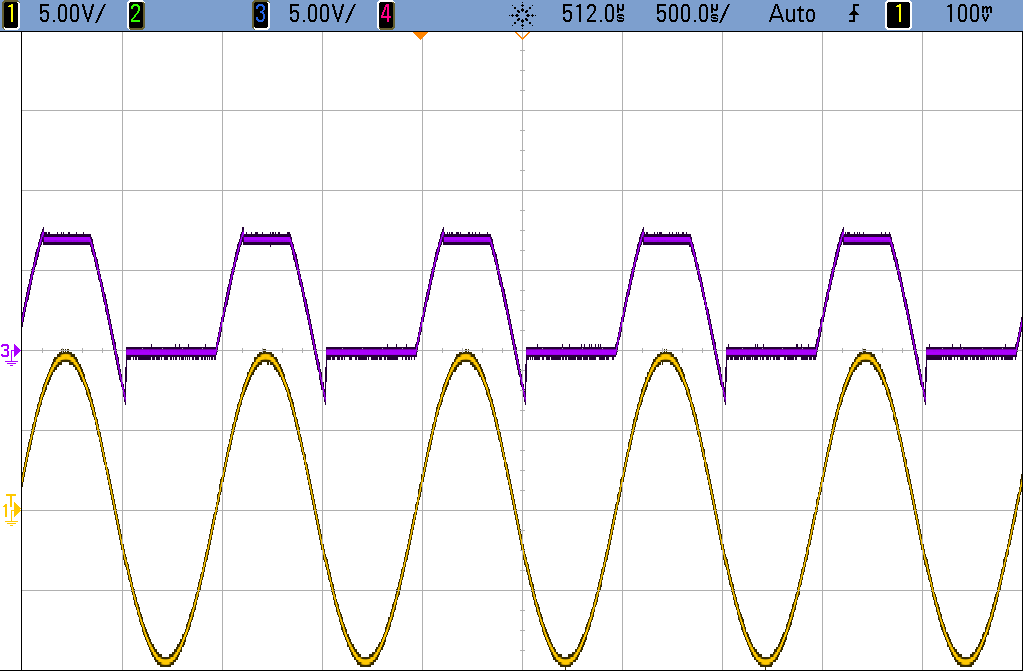This screenshot has height=671, width=1023.
Task: Select the channel 1 yellow indicator
Action: pyautogui.click(x=10, y=14)
